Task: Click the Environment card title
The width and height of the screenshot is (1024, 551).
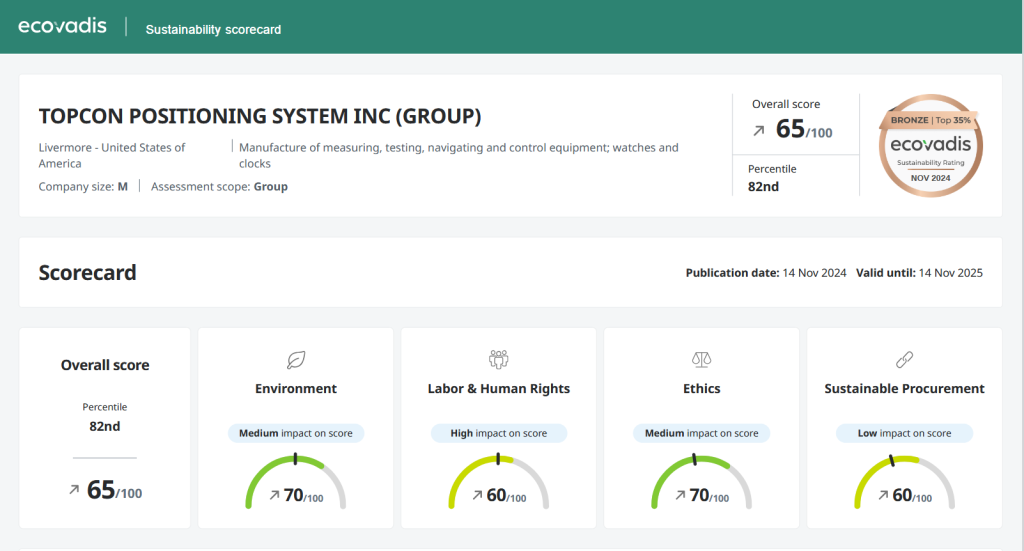Action: point(296,388)
